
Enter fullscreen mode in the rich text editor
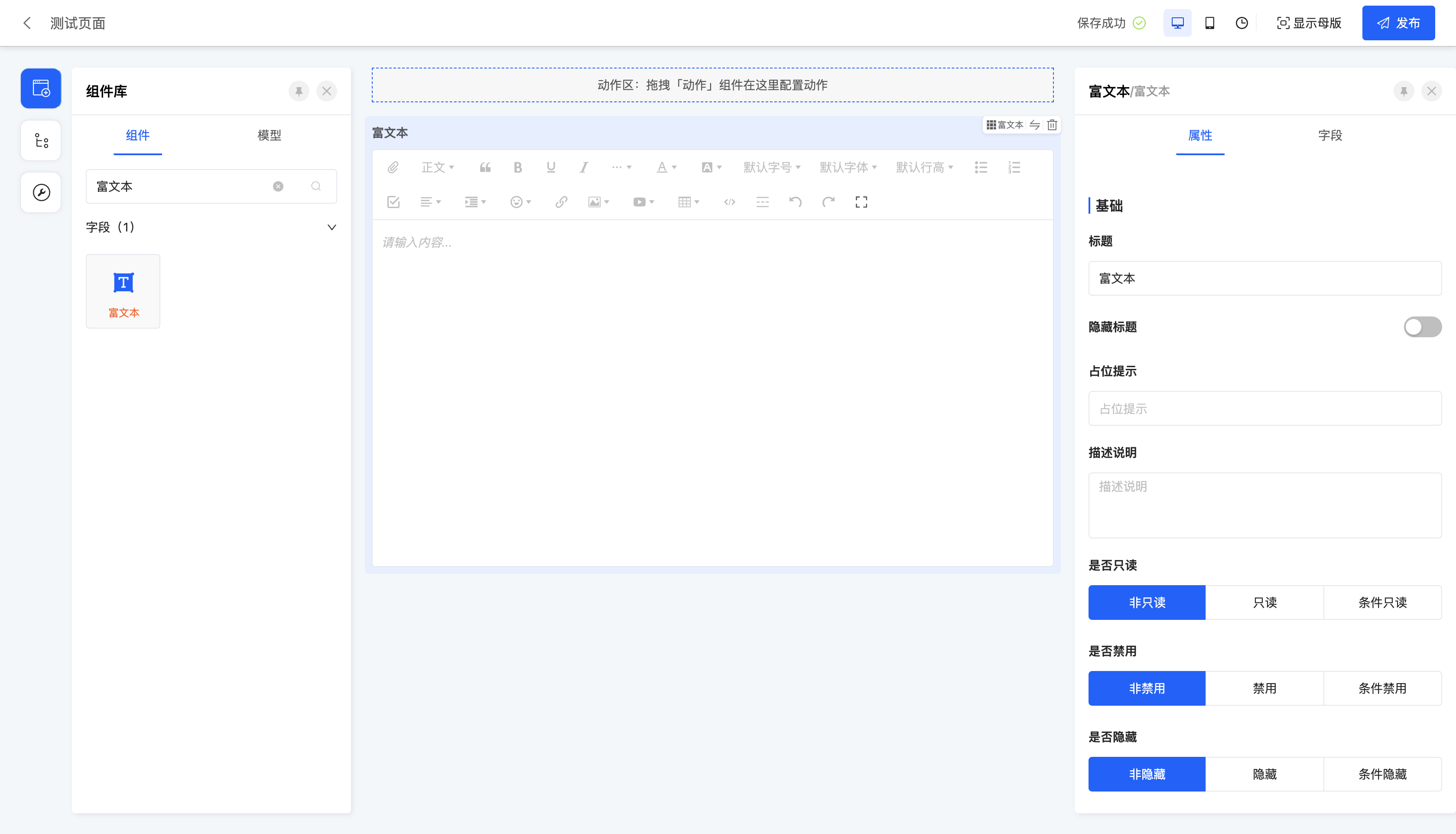pyautogui.click(x=861, y=202)
